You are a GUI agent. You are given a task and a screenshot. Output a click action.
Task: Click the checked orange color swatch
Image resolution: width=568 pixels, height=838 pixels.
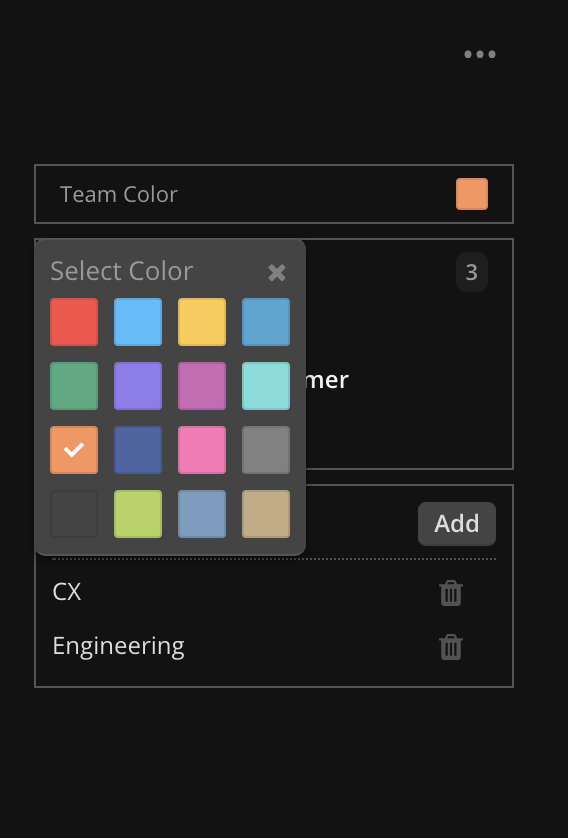74,450
